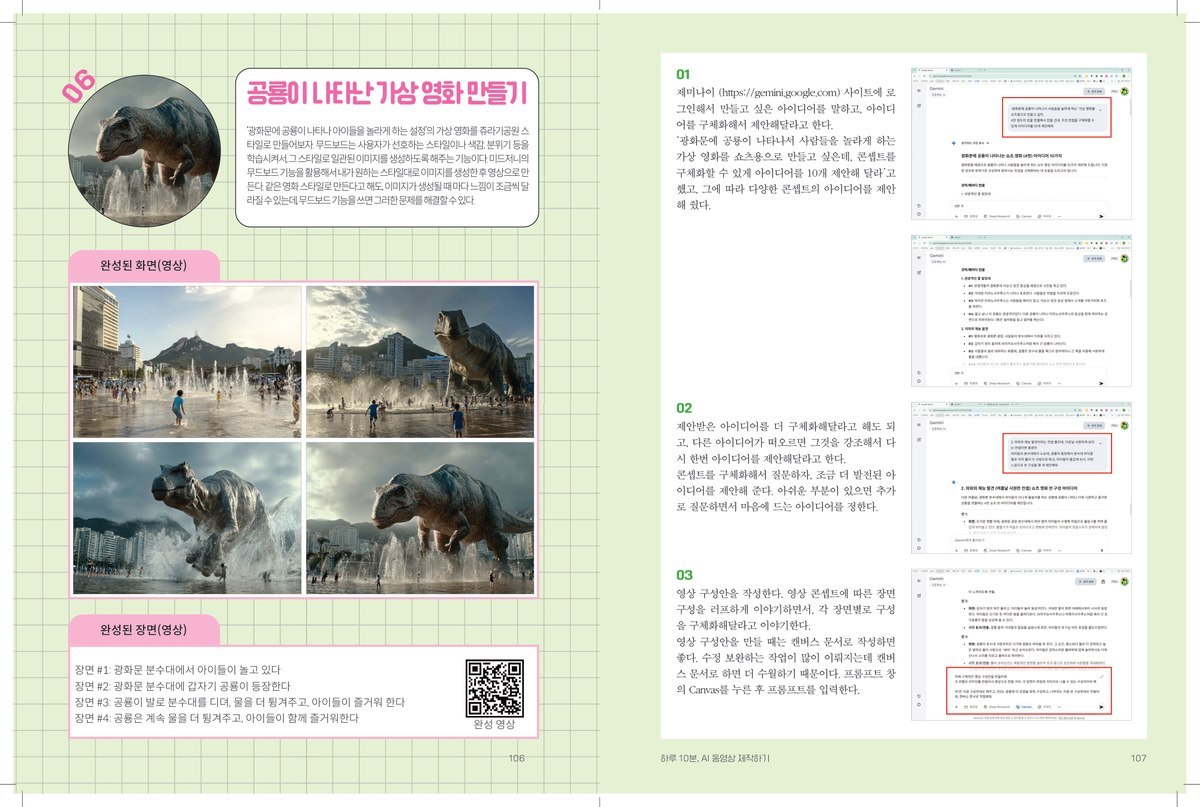This screenshot has width=1200, height=807.
Task: Click the footer text '하루 10분, AI 동영상 제작하기'
Action: [x=715, y=757]
